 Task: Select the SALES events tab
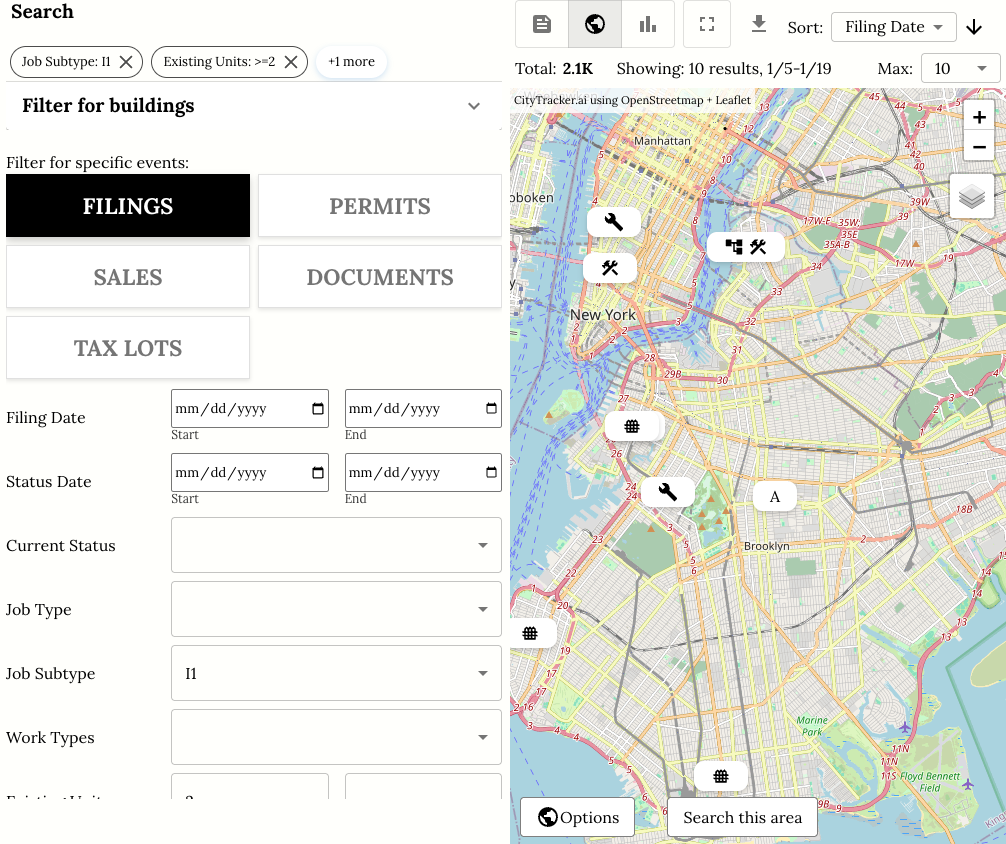pyautogui.click(x=128, y=277)
